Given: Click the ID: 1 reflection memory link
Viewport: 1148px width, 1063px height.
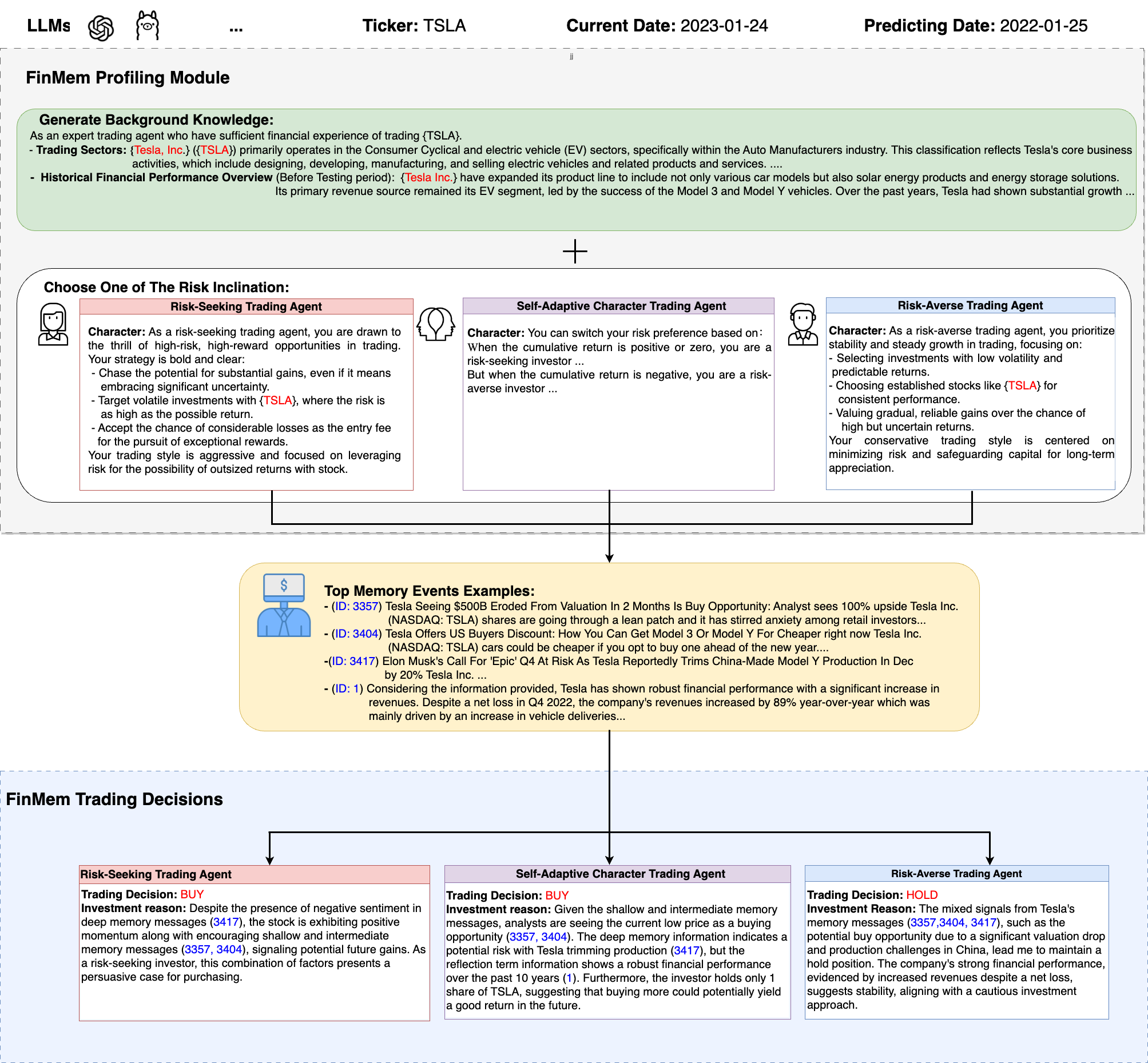Looking at the screenshot, I should [x=347, y=689].
